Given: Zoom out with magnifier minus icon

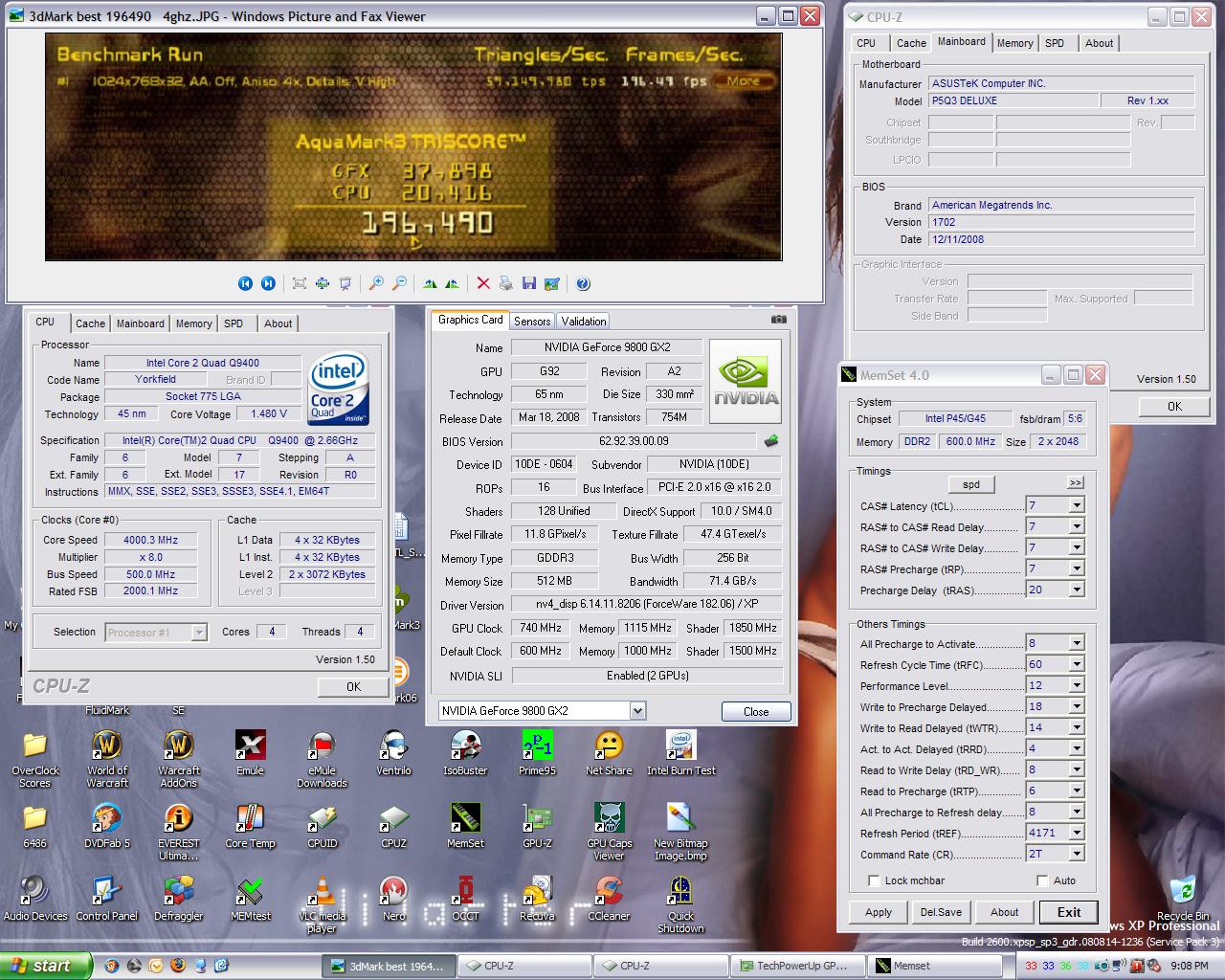Looking at the screenshot, I should click(x=399, y=283).
